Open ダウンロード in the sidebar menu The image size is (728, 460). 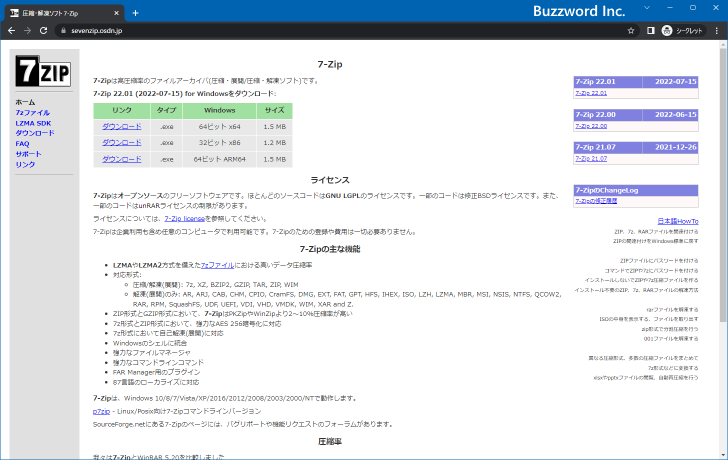point(35,133)
